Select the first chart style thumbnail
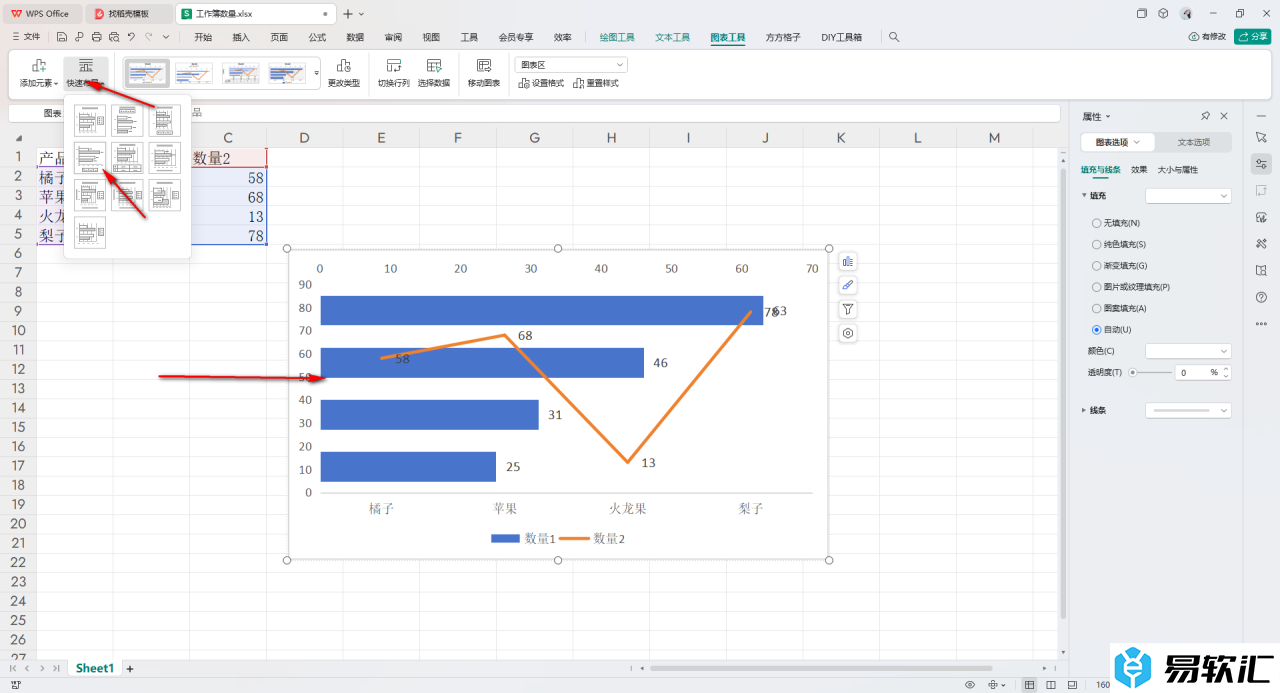The image size is (1280, 693). coord(148,73)
